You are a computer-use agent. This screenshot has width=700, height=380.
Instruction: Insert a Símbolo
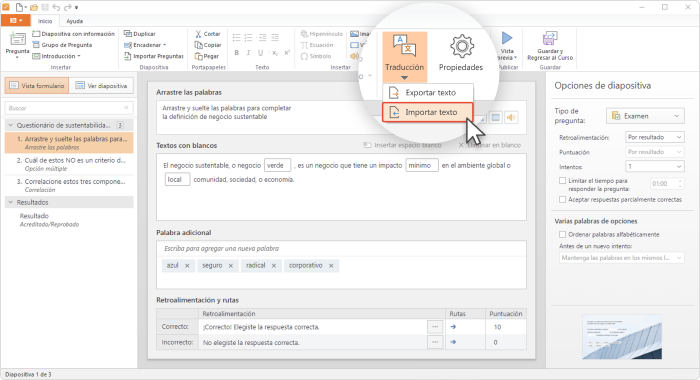316,56
